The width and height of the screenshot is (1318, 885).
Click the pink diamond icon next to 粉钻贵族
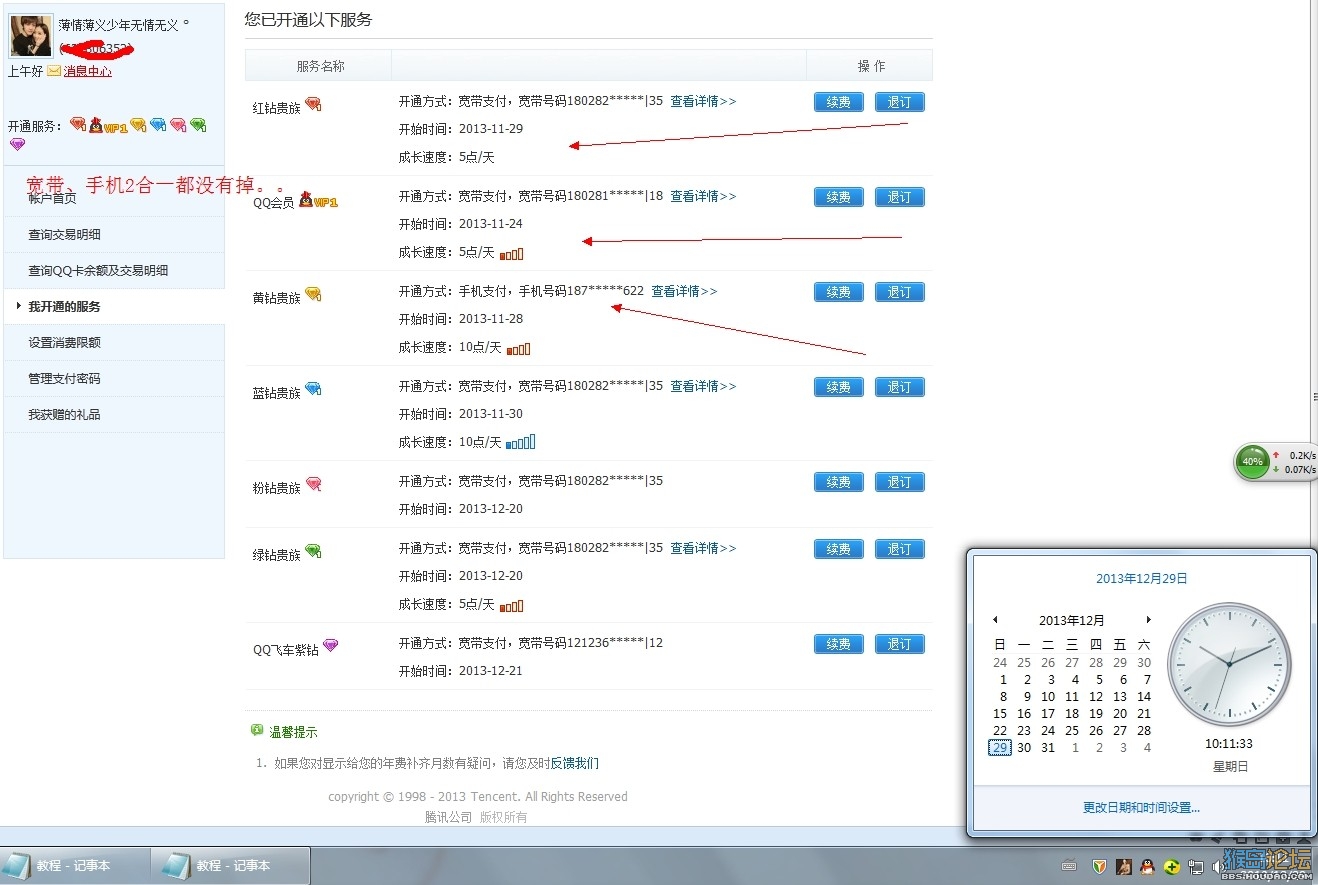click(x=313, y=484)
